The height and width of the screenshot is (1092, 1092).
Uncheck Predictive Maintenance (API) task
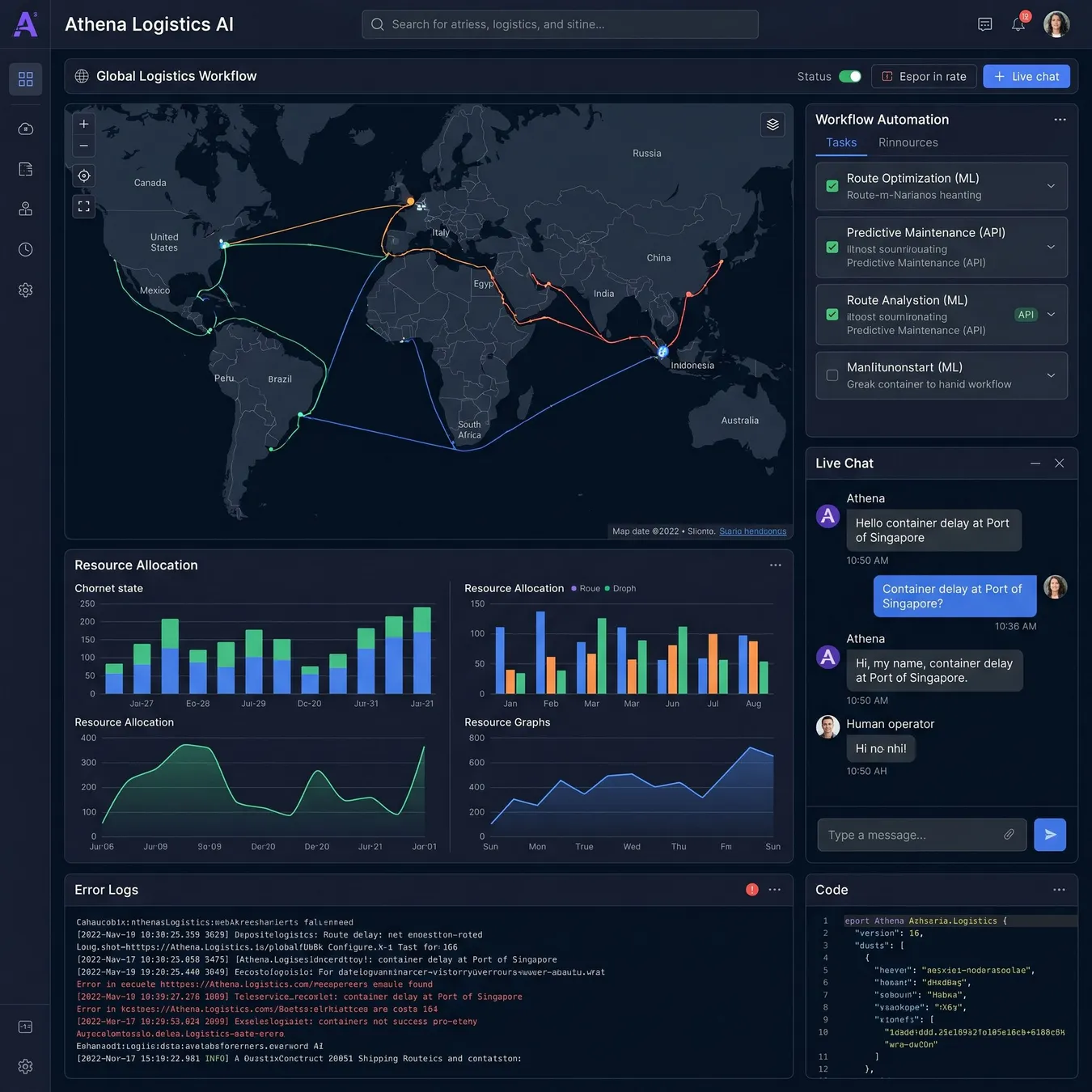click(832, 247)
